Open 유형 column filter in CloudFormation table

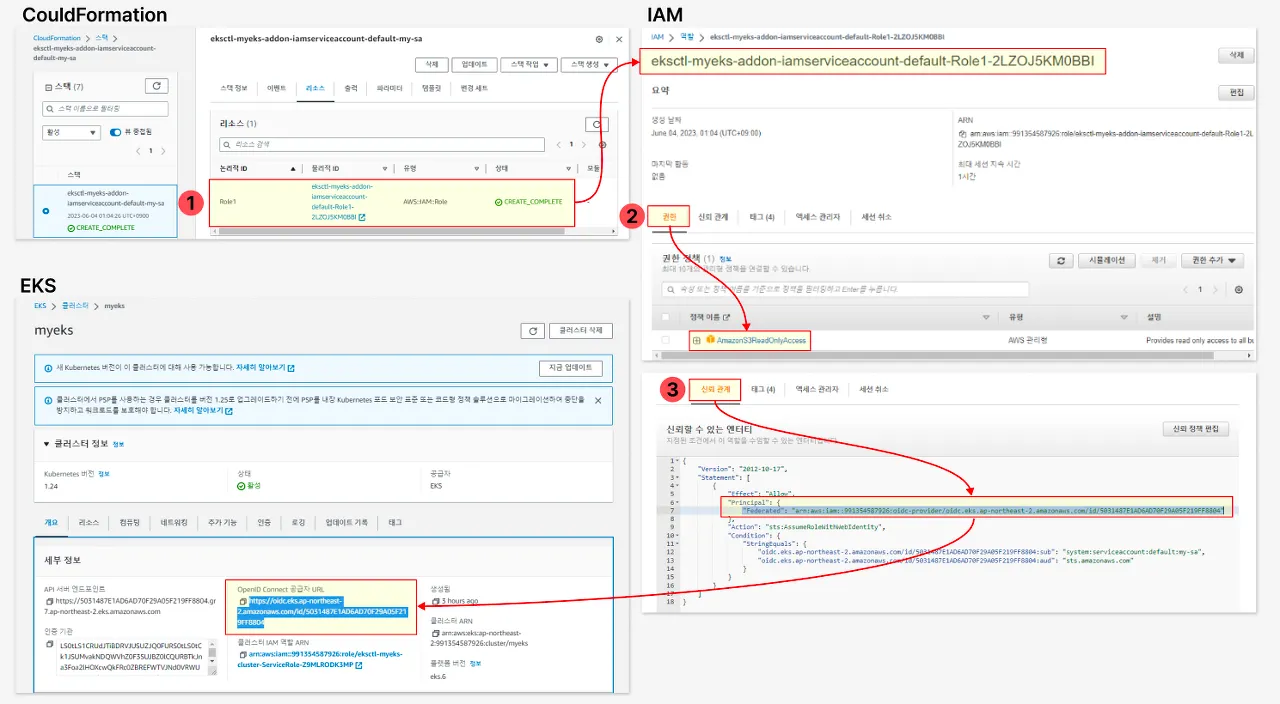479,168
